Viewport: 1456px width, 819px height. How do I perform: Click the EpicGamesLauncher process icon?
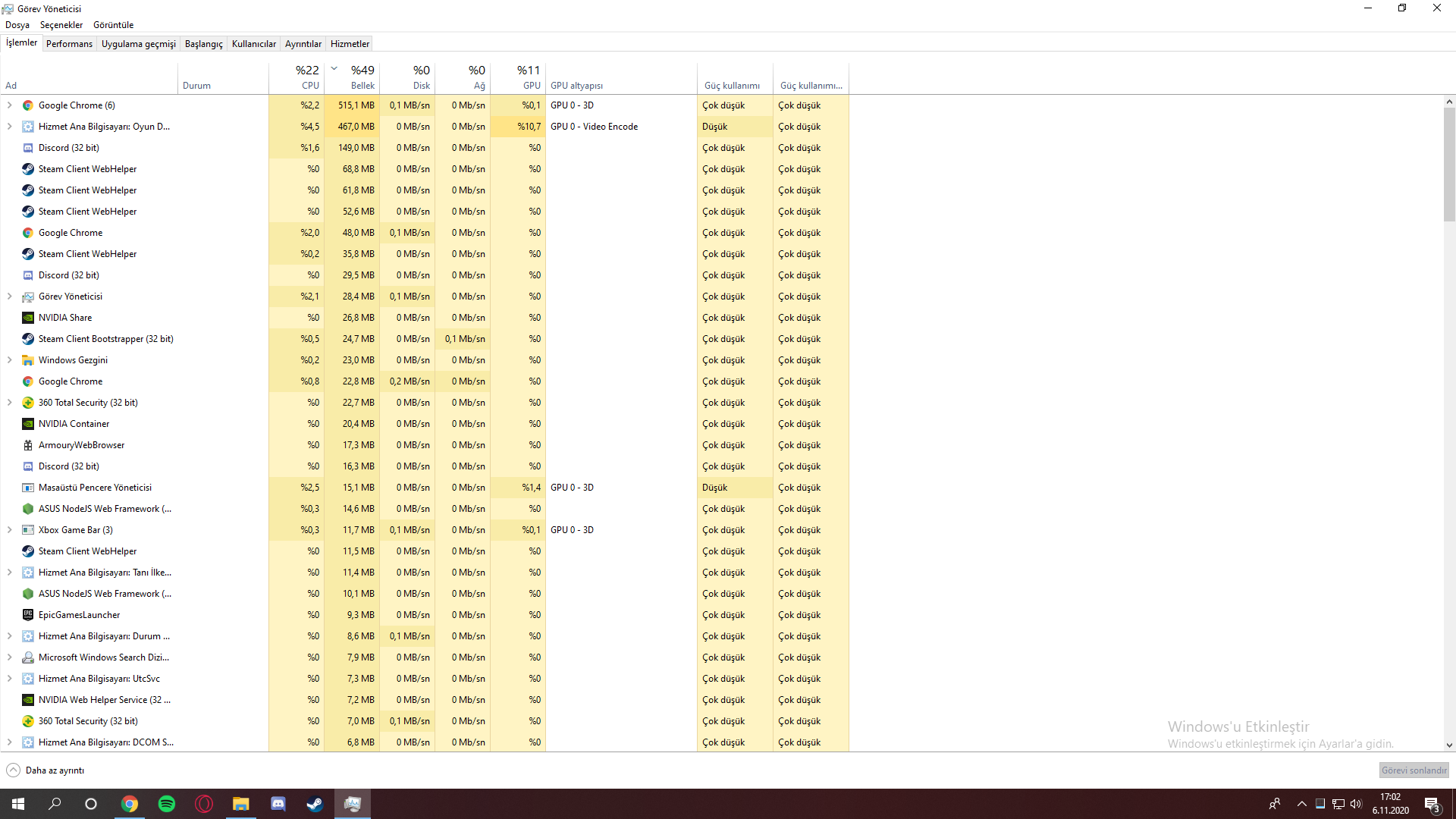pyautogui.click(x=28, y=615)
